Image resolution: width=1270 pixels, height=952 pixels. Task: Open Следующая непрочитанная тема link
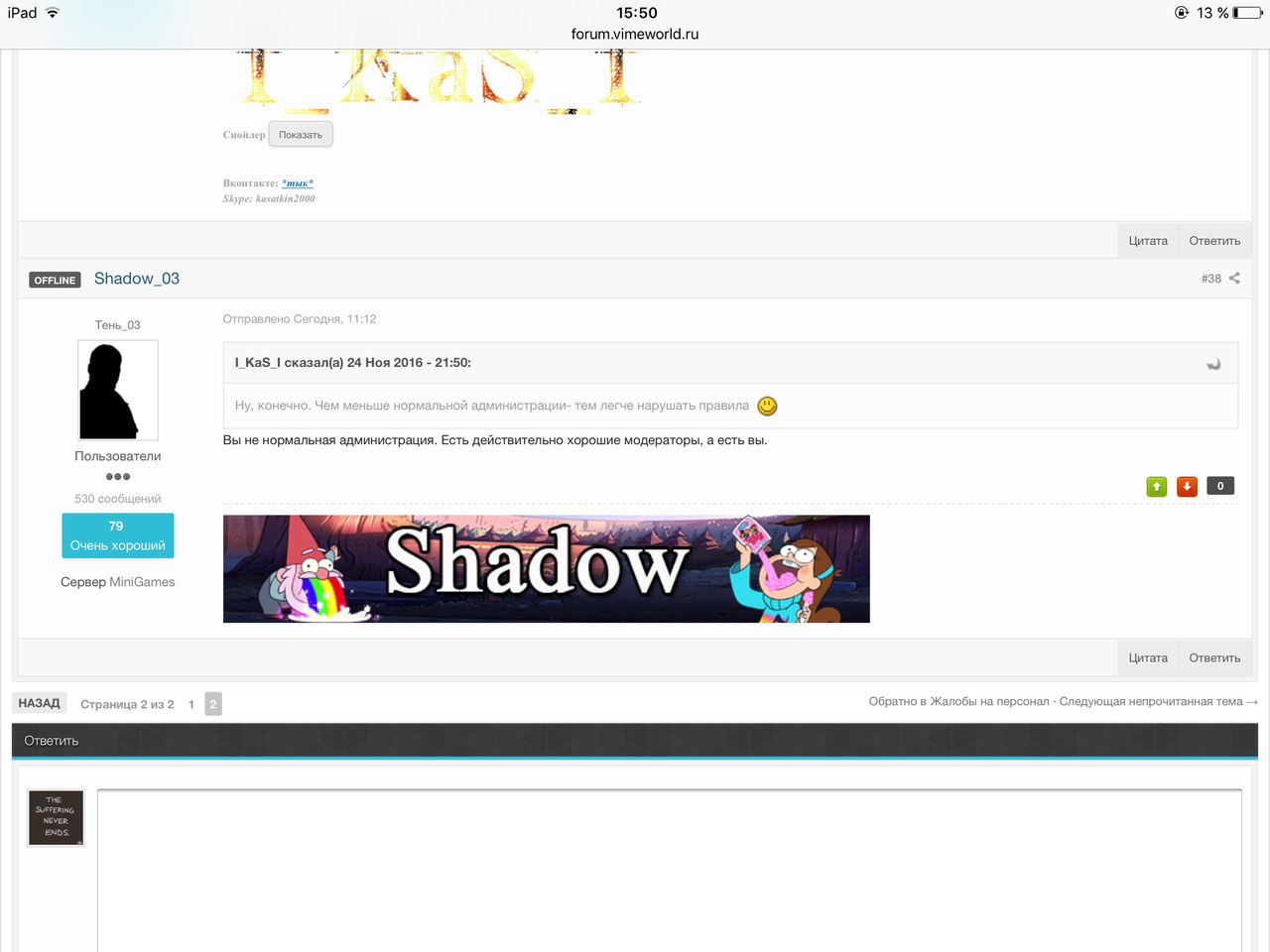[1159, 701]
